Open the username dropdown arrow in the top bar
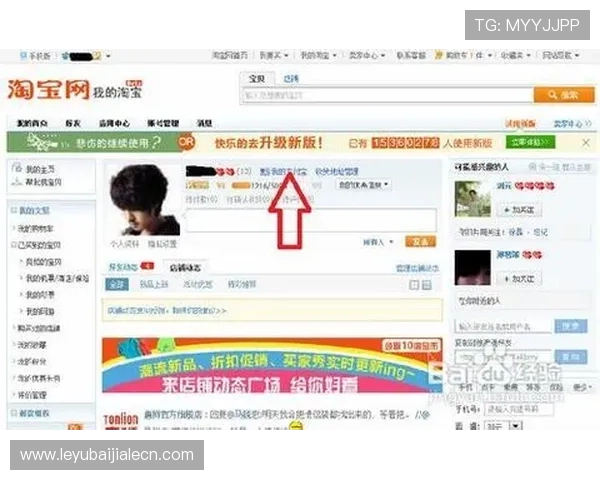 click(108, 56)
